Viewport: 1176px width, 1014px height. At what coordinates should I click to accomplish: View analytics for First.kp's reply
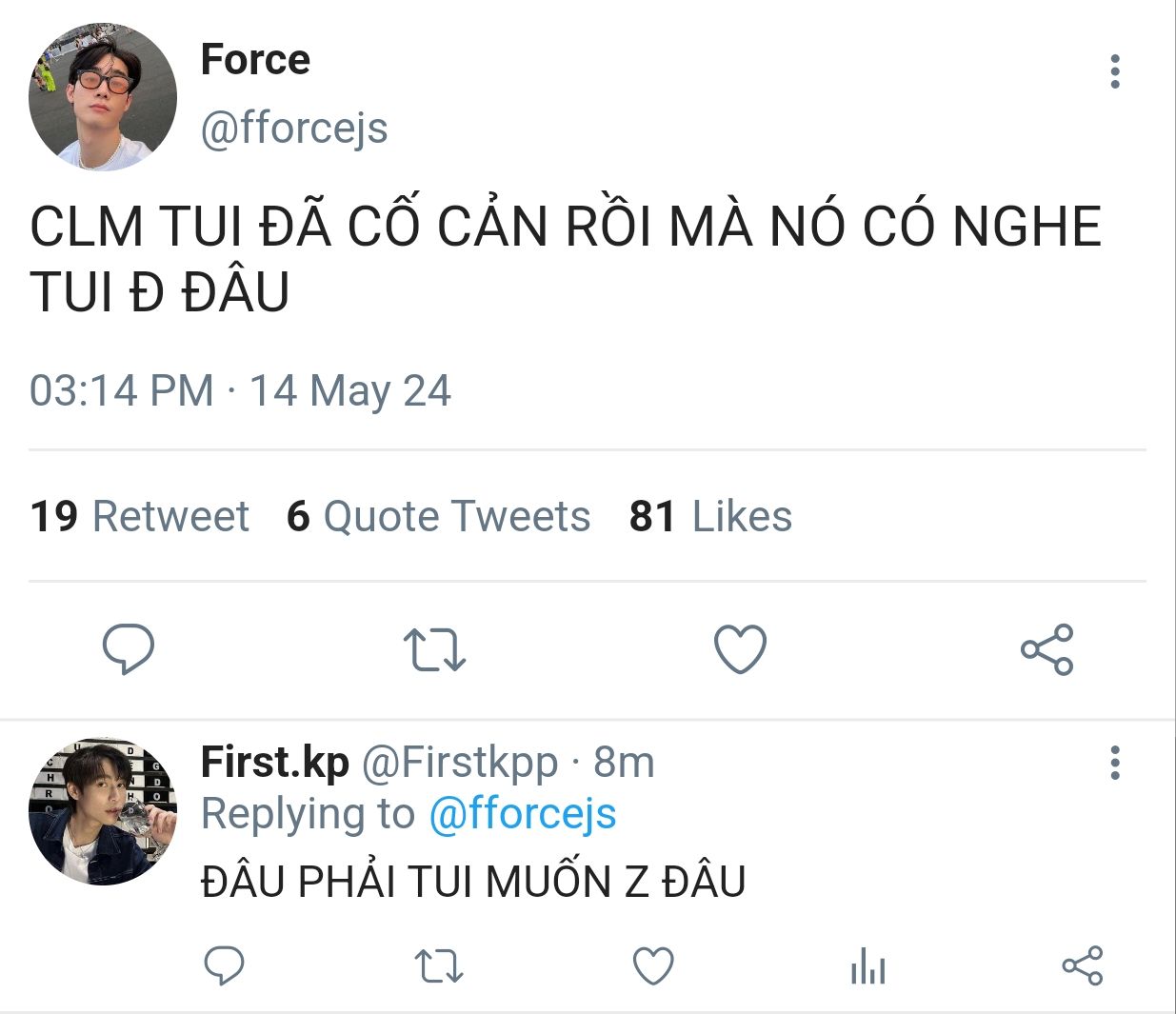coord(867,967)
